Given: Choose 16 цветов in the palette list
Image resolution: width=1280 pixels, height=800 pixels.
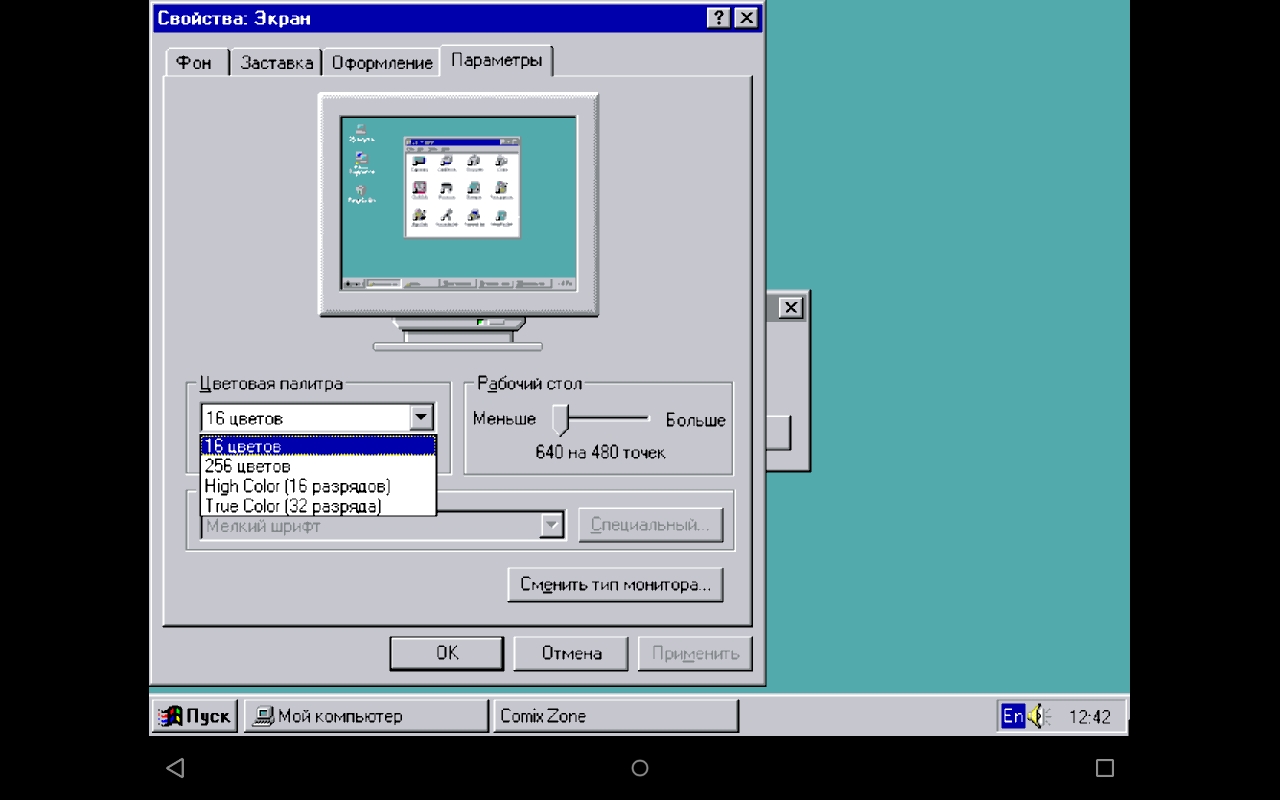Looking at the screenshot, I should pos(318,446).
